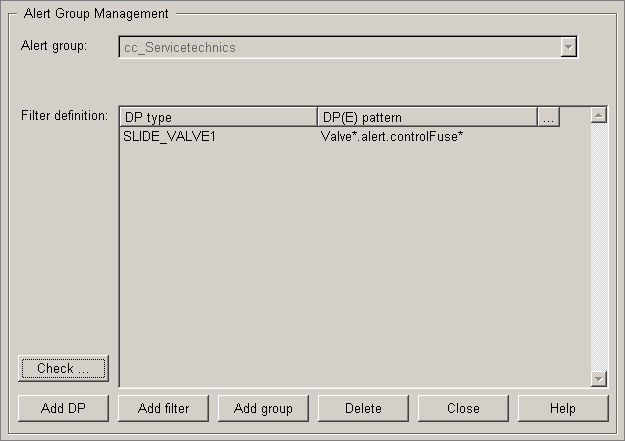Open the Alert group dropdown arrow

point(568,47)
